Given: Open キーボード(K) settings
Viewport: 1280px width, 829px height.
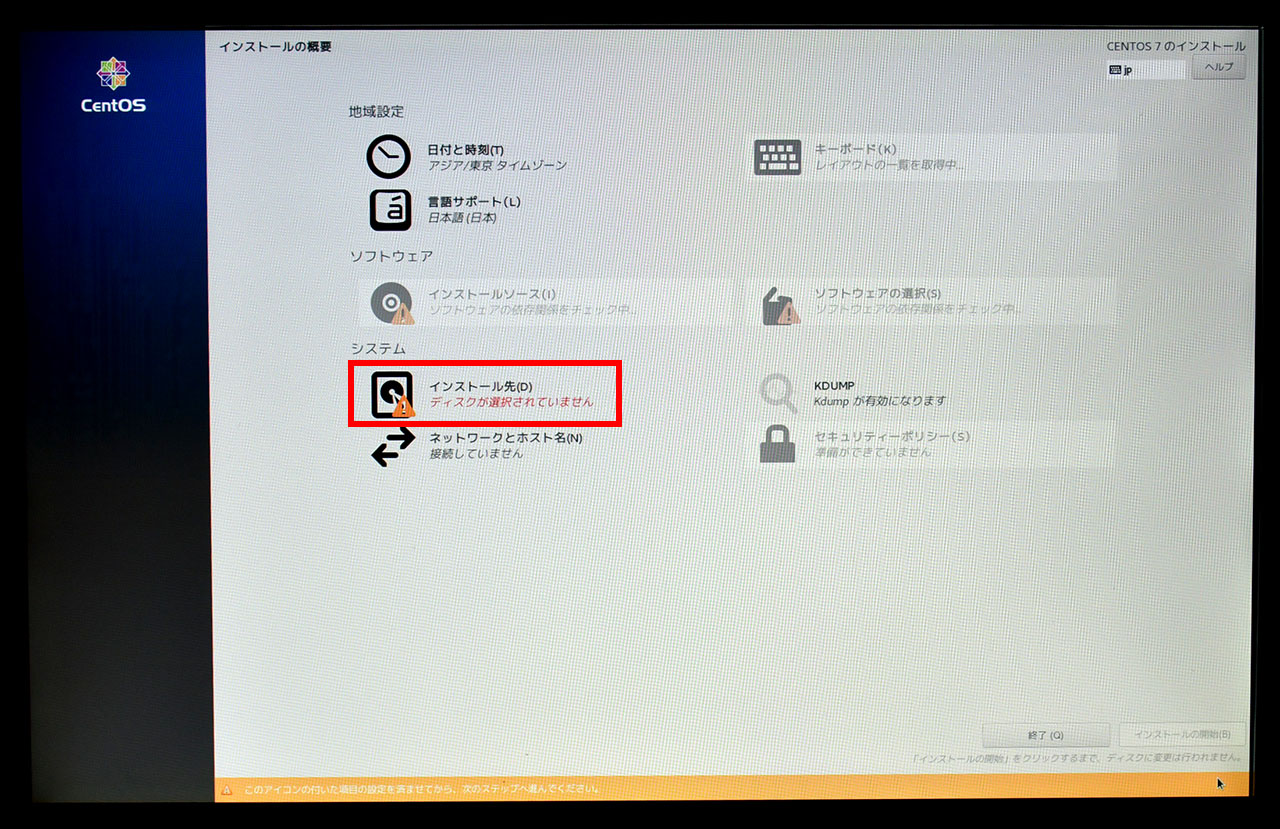Looking at the screenshot, I should [x=855, y=149].
